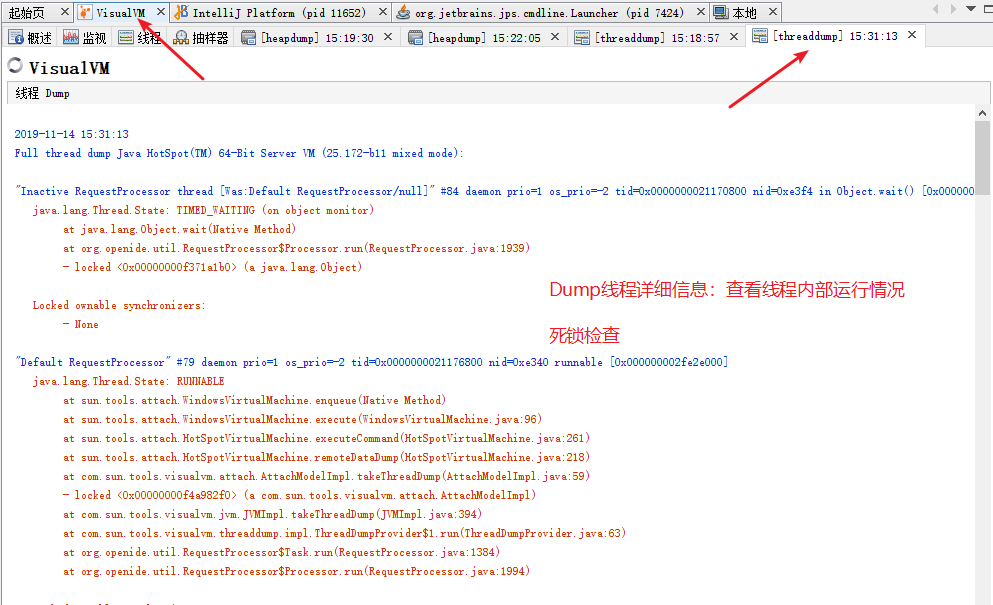
Task: Click the Java cup icon on the Launcher tab
Action: click(x=403, y=12)
